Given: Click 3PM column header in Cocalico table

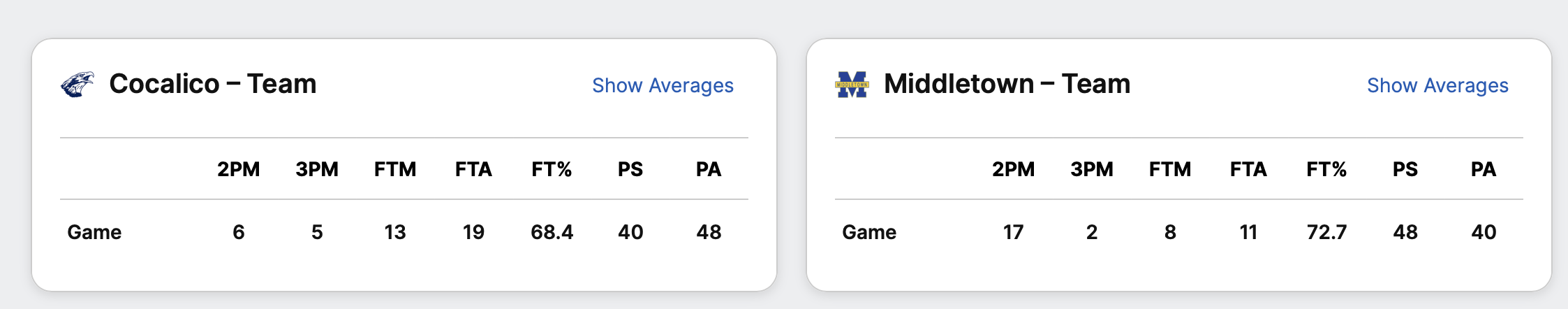Looking at the screenshot, I should 317,169.
